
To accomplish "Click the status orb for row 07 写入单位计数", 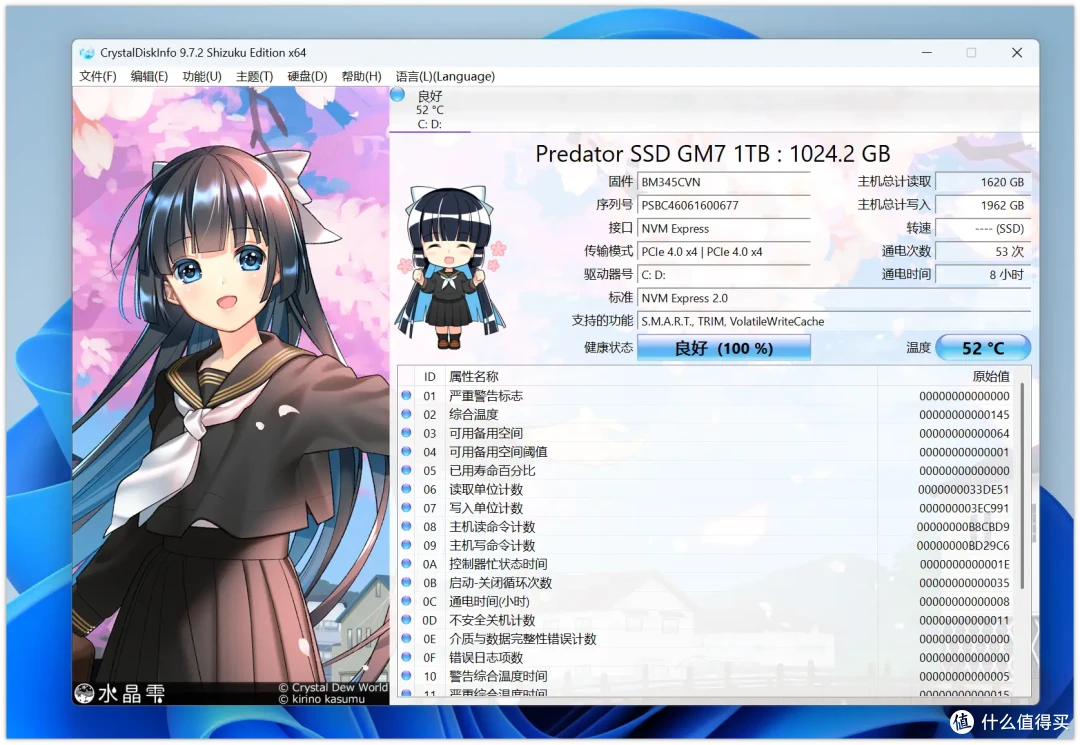I will [x=406, y=507].
